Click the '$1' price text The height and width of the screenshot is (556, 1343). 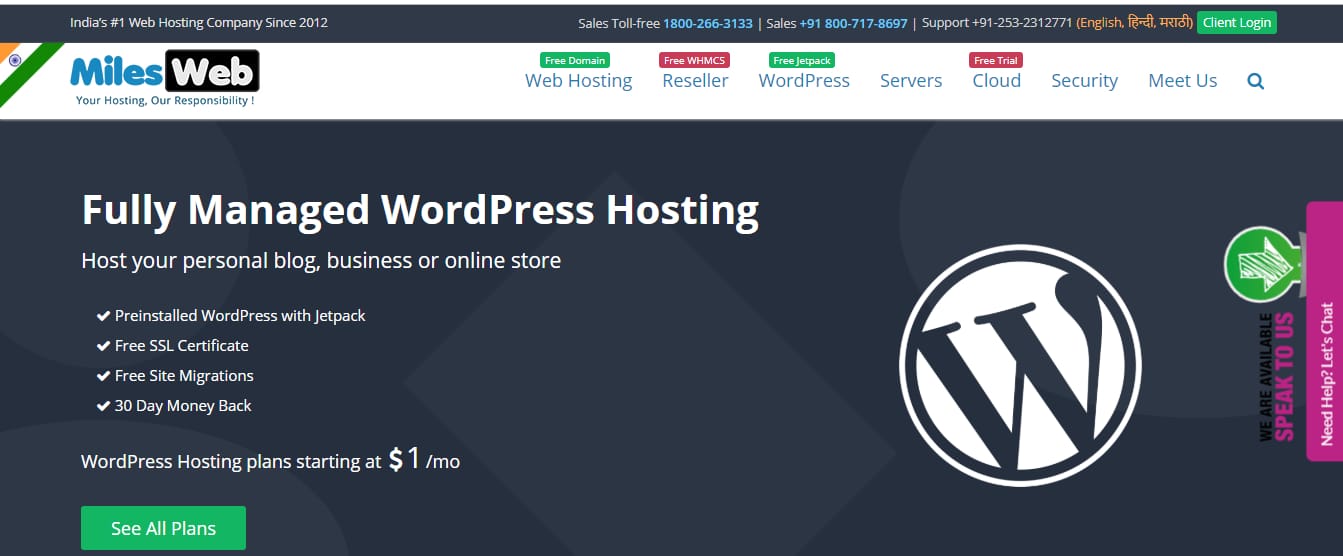tap(405, 458)
